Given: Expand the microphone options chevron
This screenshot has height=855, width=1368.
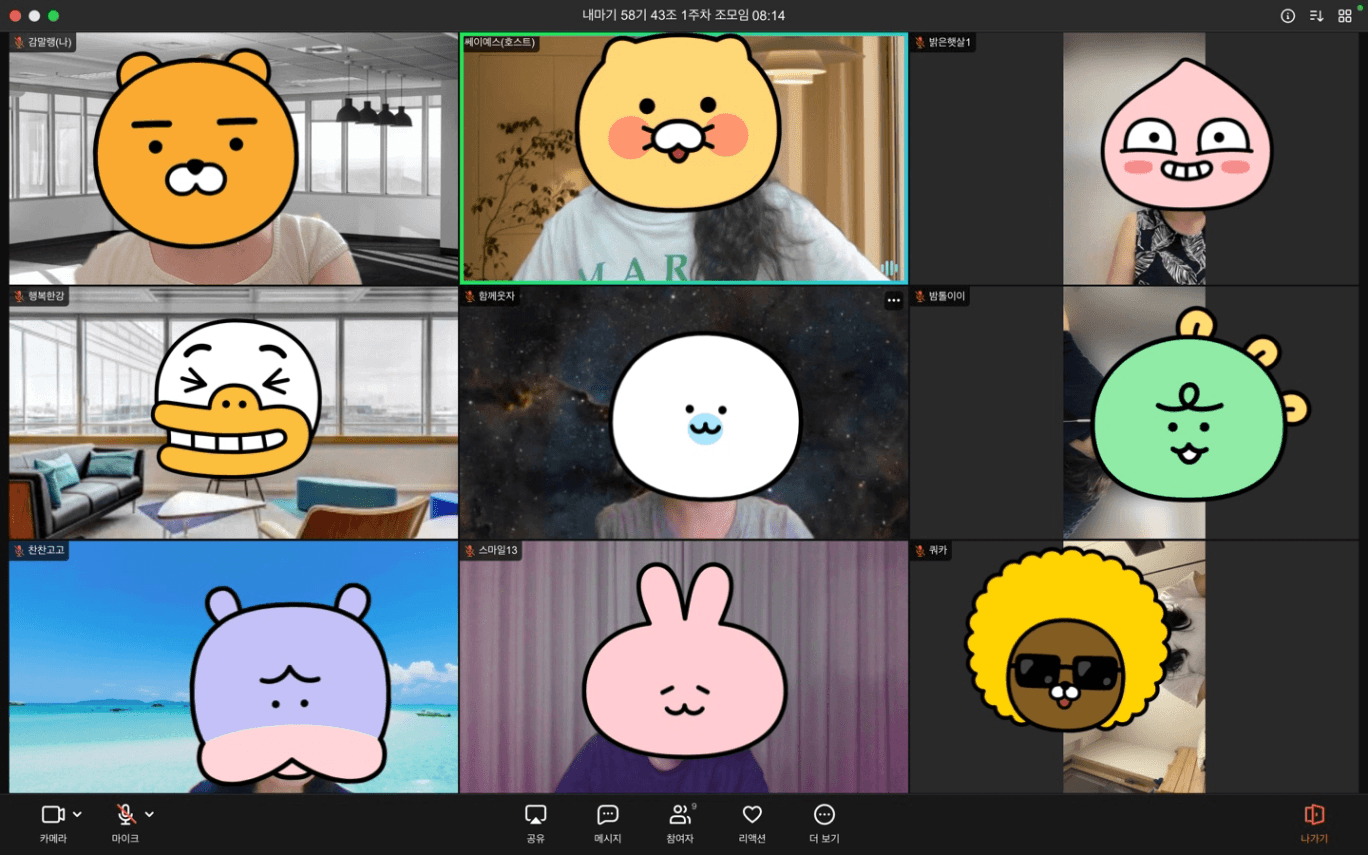Looking at the screenshot, I should click(x=150, y=815).
